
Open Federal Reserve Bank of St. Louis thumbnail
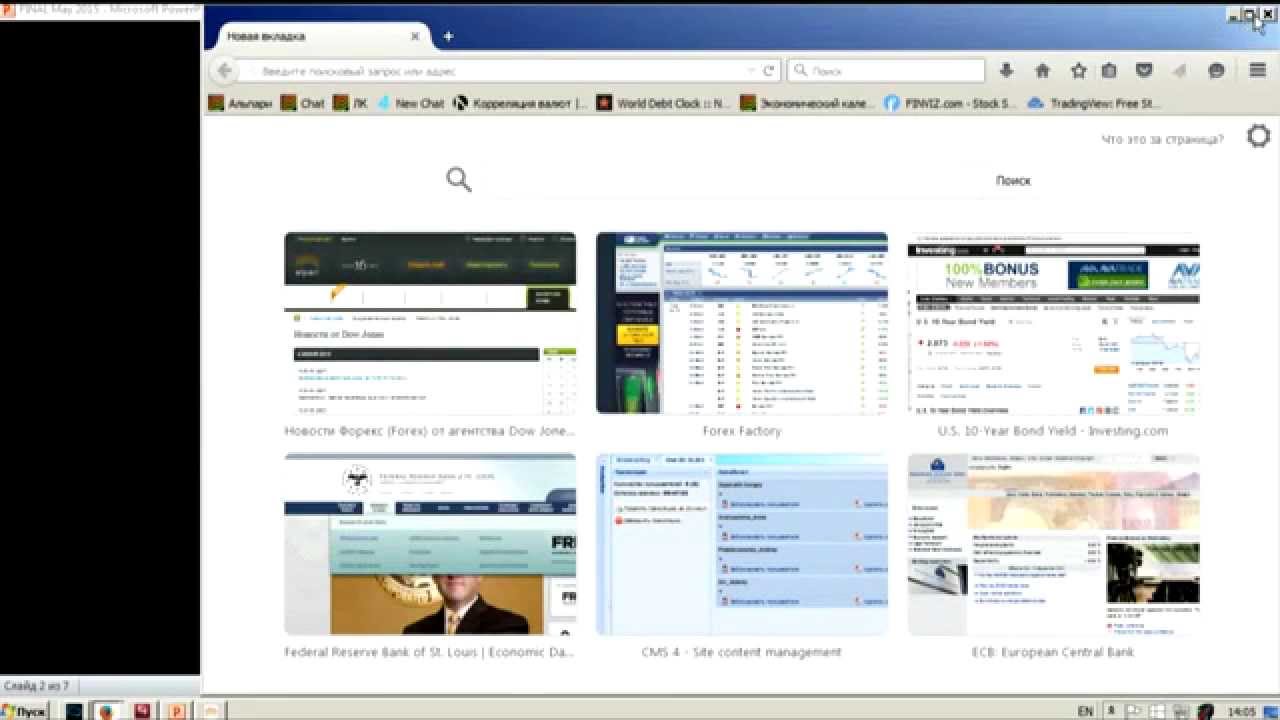point(430,544)
